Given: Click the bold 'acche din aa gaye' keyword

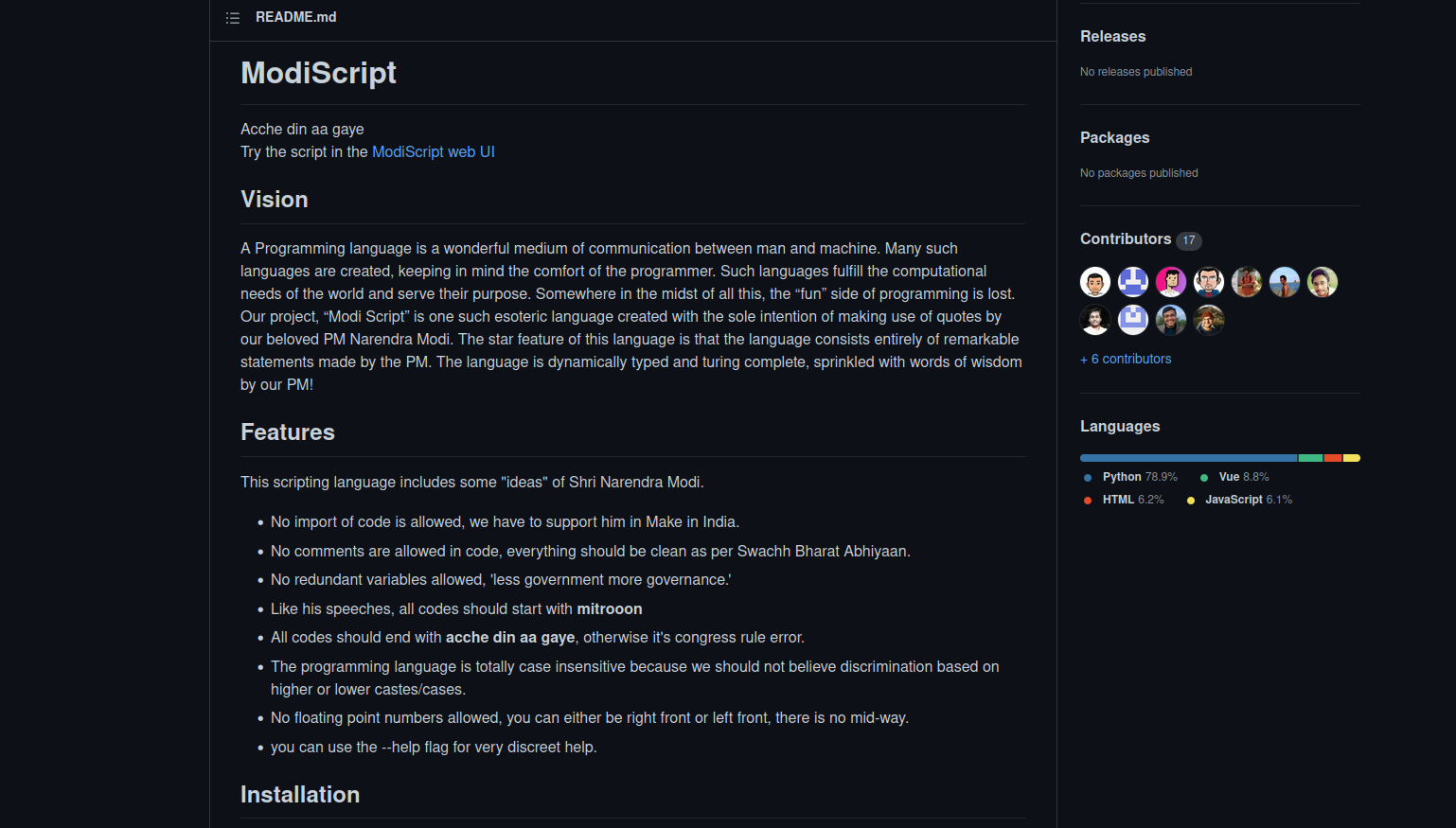Looking at the screenshot, I should (x=510, y=638).
